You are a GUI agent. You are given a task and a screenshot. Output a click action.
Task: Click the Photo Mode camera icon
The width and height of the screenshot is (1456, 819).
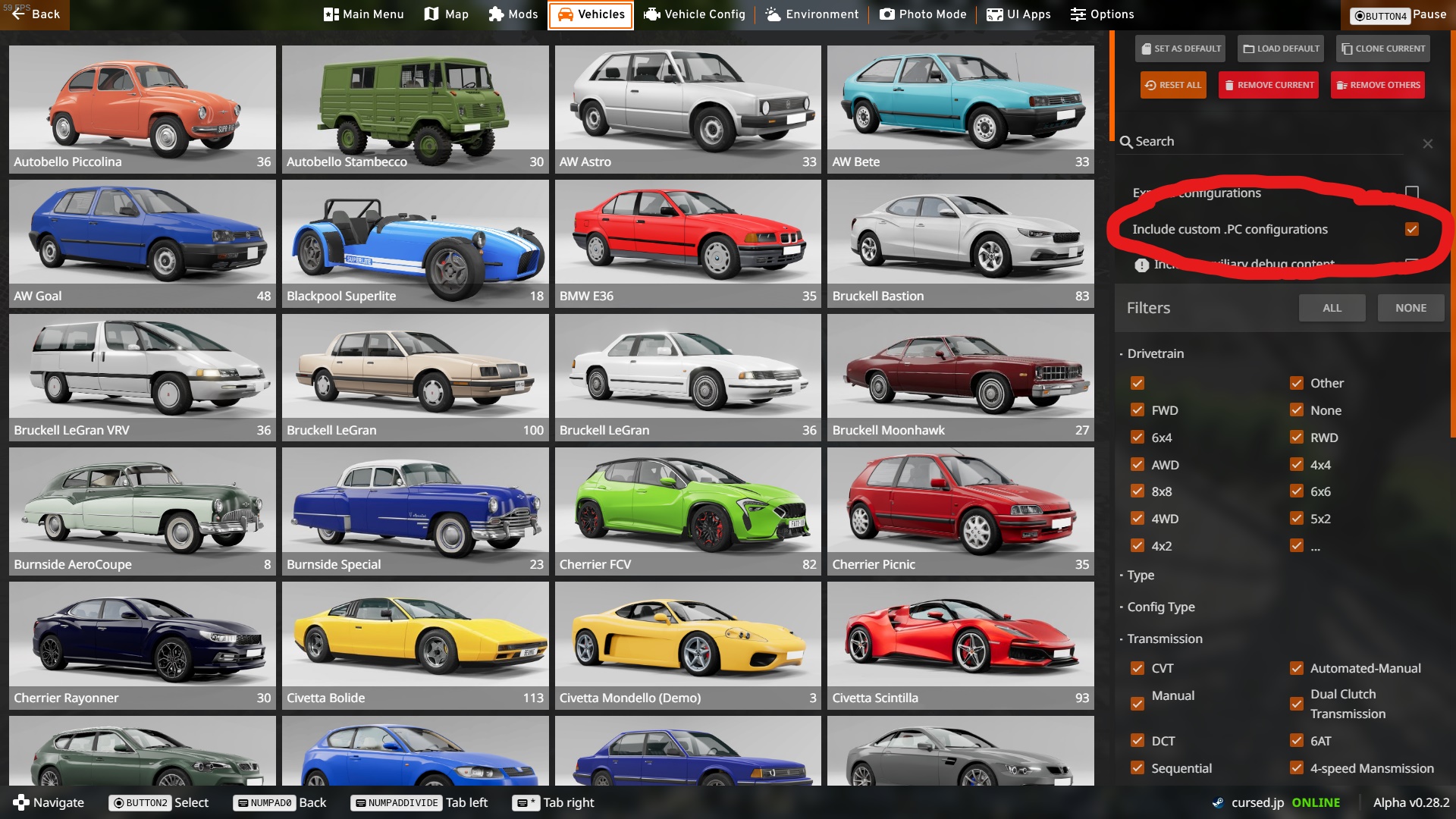[x=886, y=14]
